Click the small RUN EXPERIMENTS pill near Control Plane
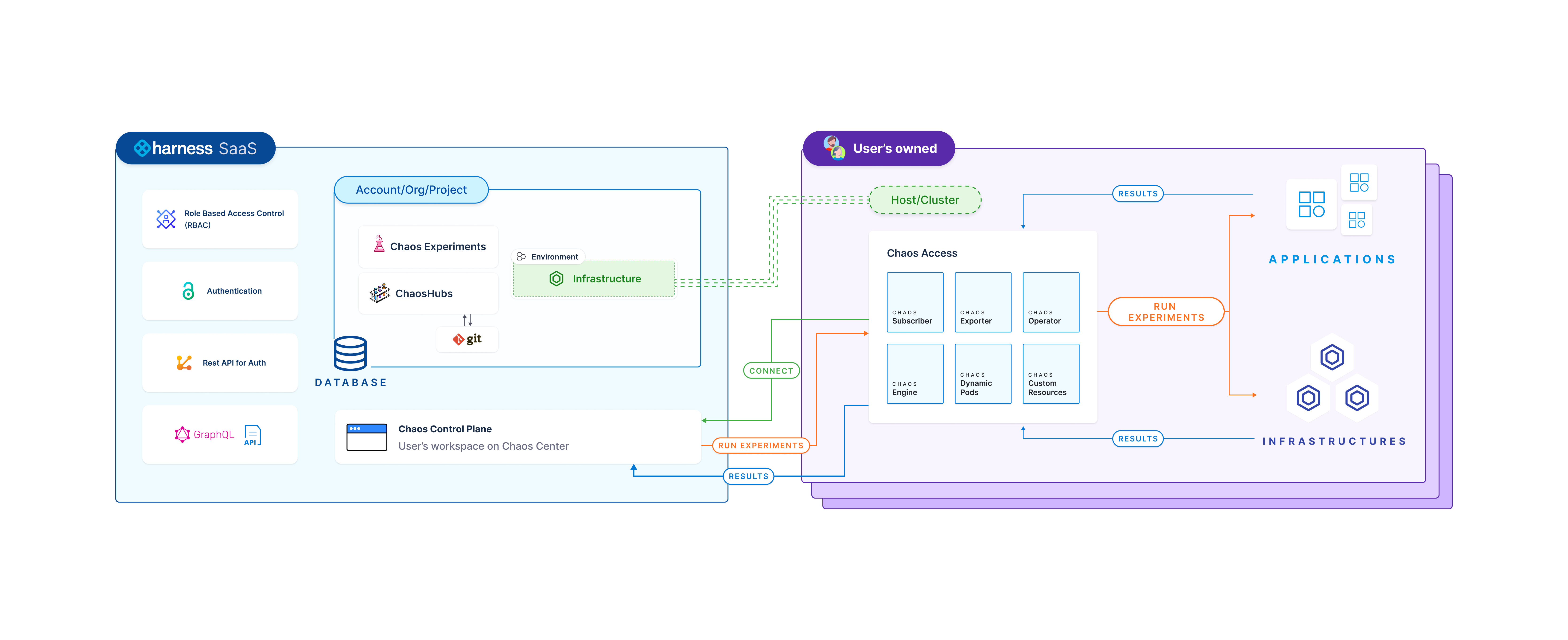This screenshot has width=1568, height=640. [761, 446]
